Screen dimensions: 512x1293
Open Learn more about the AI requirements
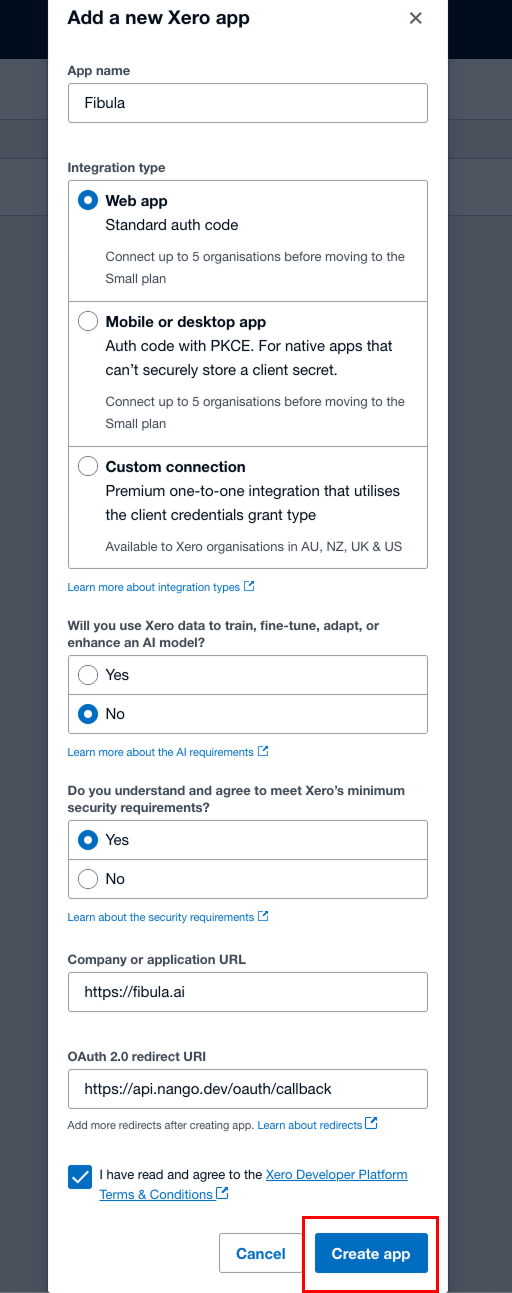(161, 752)
